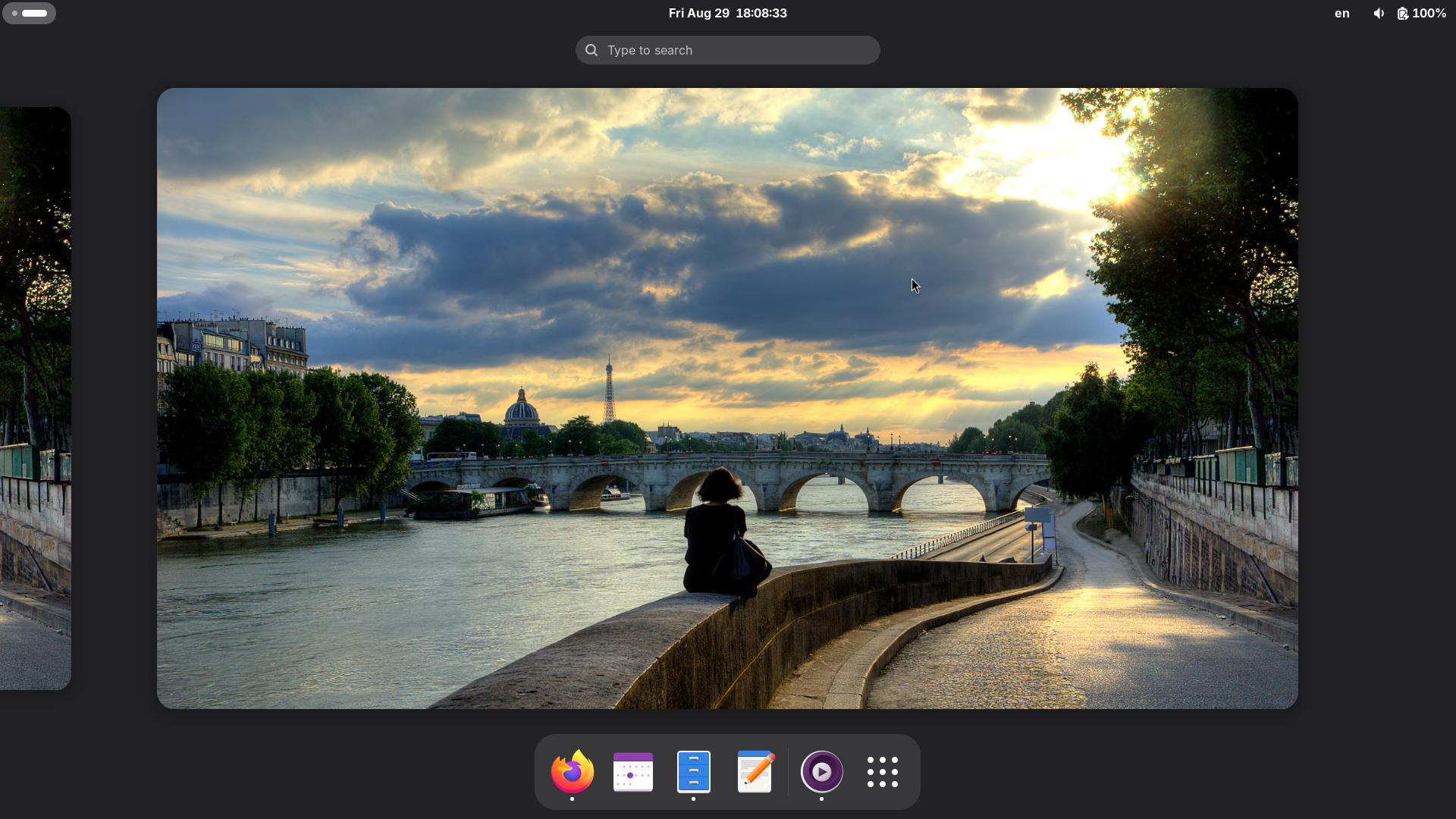The image size is (1456, 819).
Task: Click the charging battery icon
Action: pos(1402,13)
